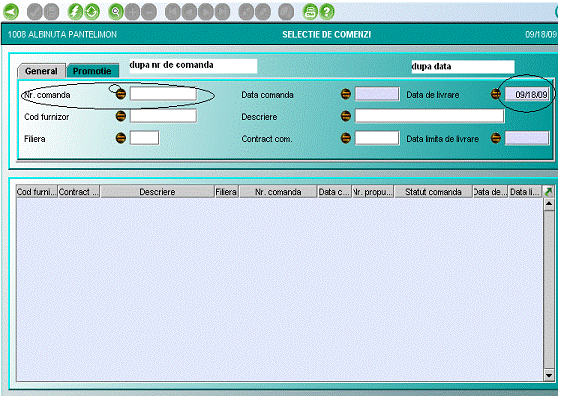The image size is (561, 396).
Task: Click the green printer icon
Action: coord(310,12)
